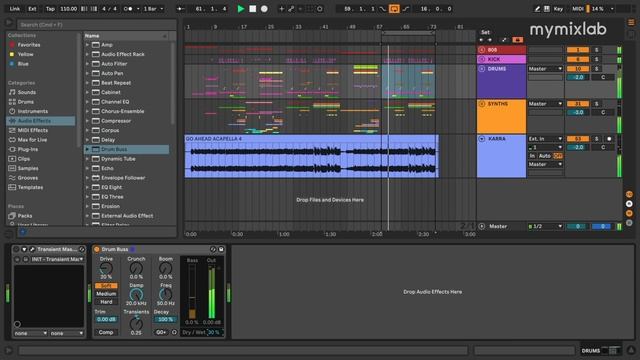This screenshot has width=640, height=360.
Task: Unfold the SYNTHS group track
Action: pyautogui.click(x=482, y=104)
